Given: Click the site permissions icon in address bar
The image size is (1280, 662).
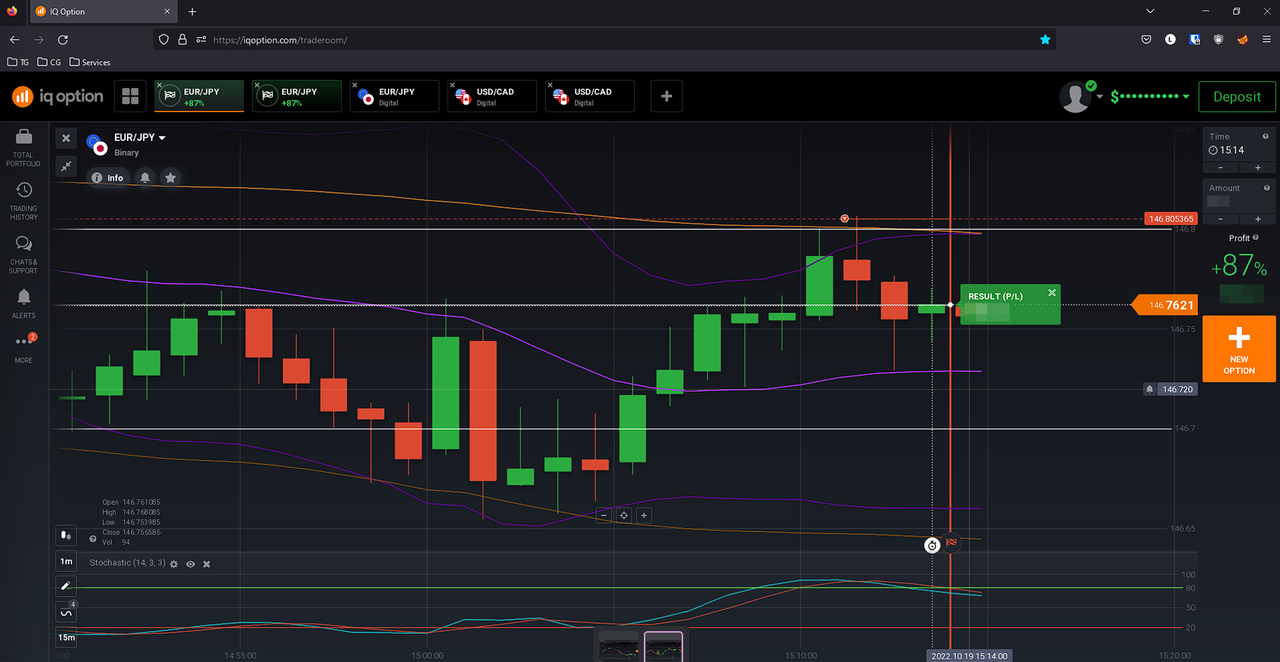Looking at the screenshot, I should (202, 39).
